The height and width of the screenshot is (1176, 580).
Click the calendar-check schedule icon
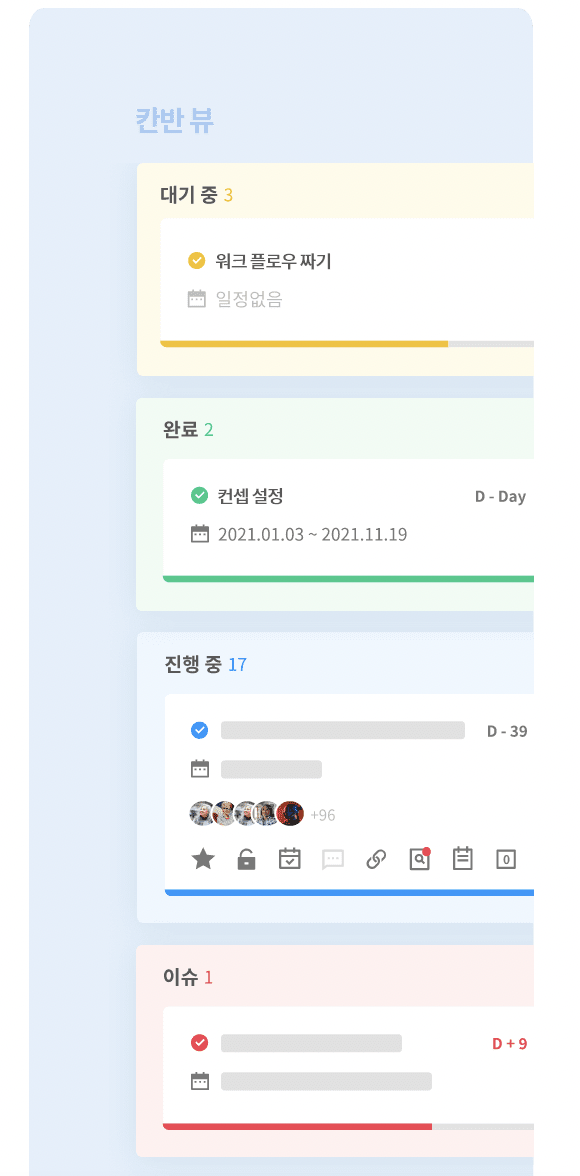pos(289,858)
